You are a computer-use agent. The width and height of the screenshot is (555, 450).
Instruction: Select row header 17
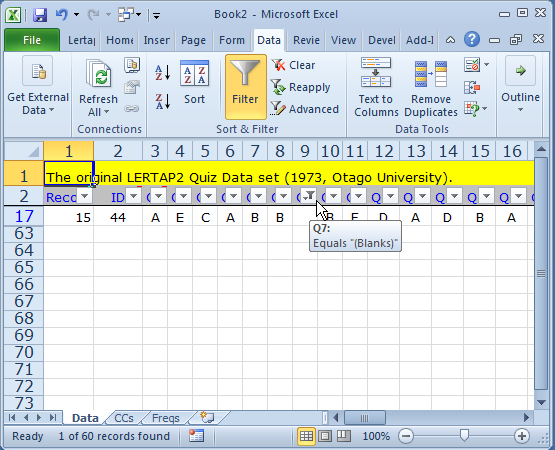(24, 216)
